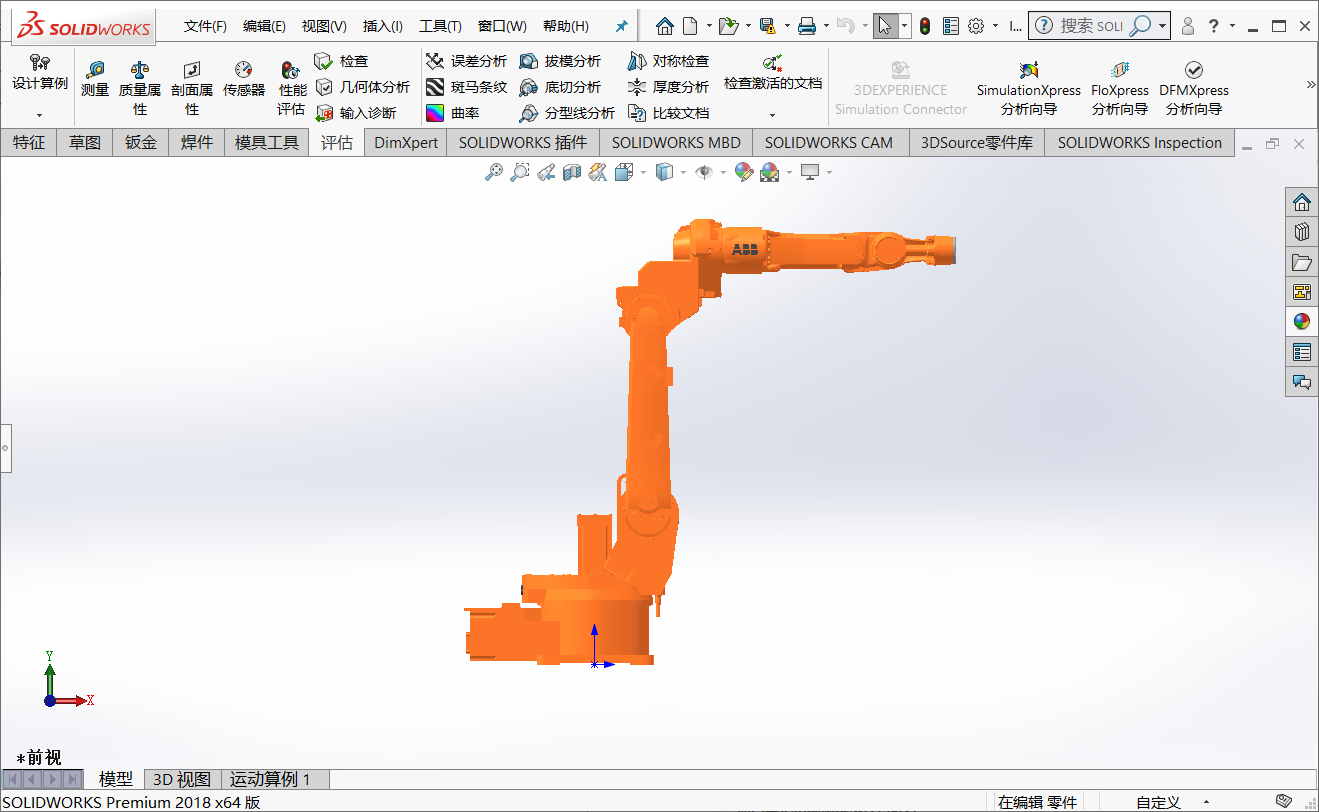Toggle the rebuild traffic light

pyautogui.click(x=925, y=26)
